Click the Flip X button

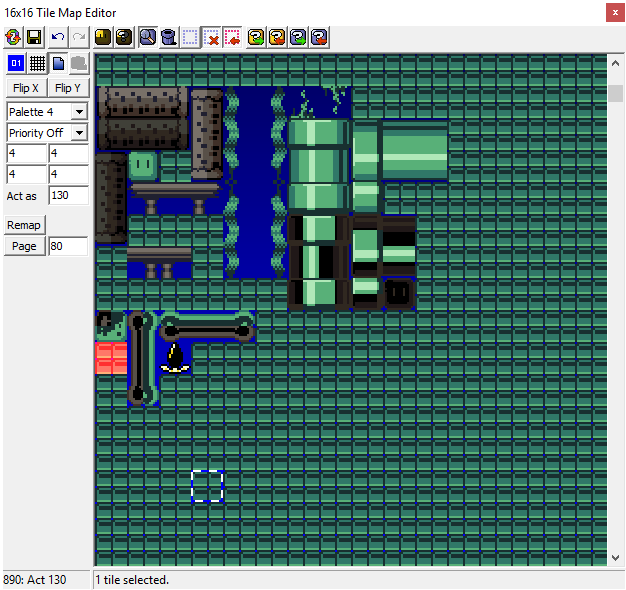26,88
